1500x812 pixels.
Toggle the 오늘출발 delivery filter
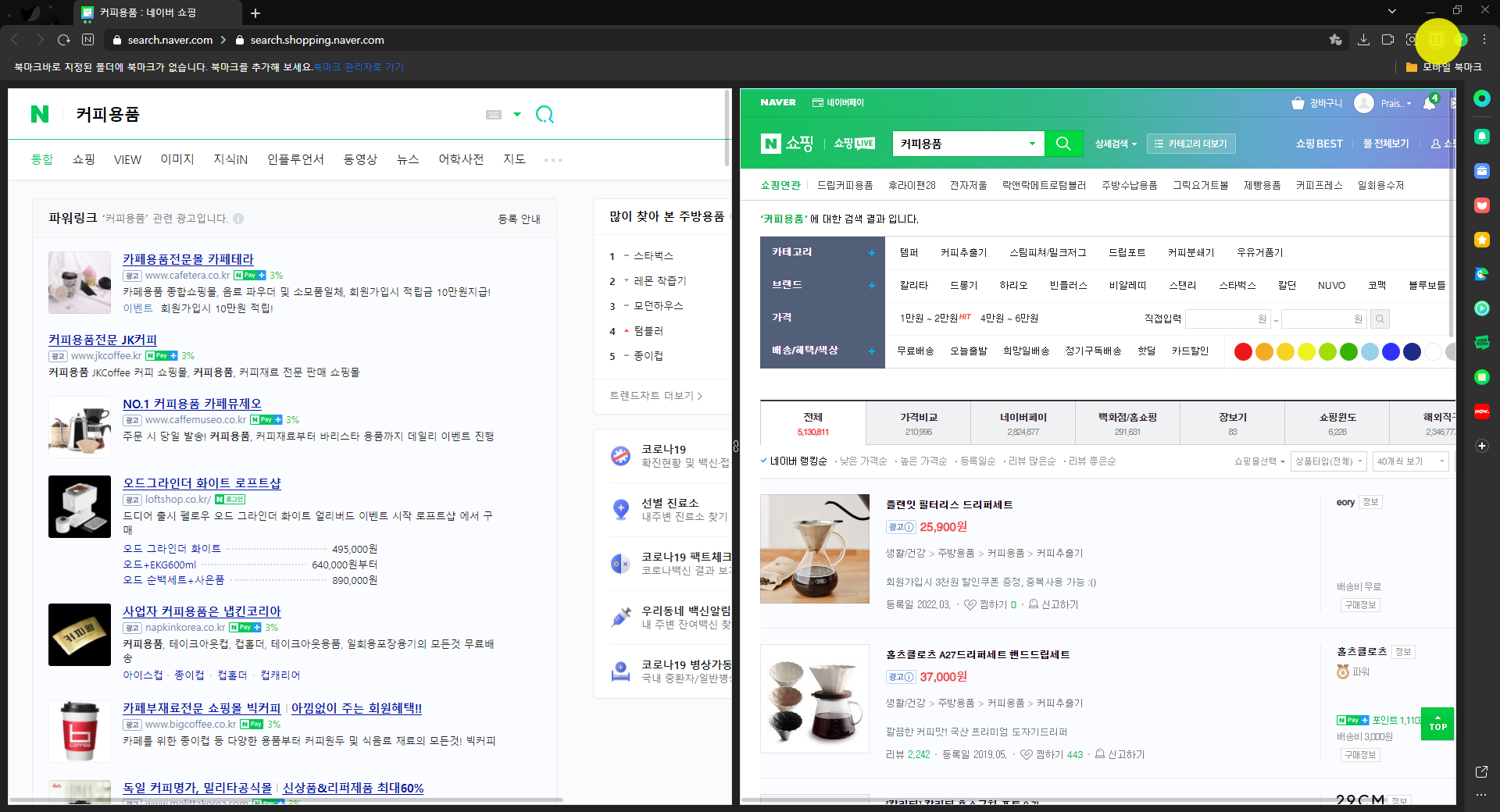point(969,351)
